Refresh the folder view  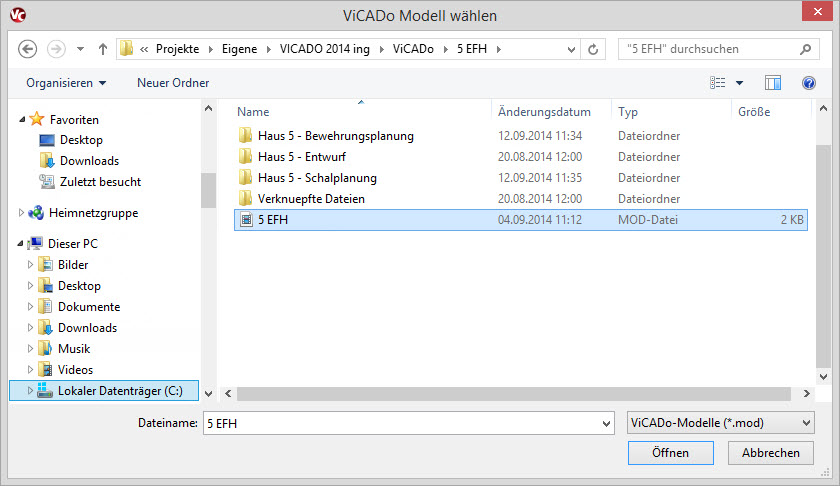click(x=593, y=49)
